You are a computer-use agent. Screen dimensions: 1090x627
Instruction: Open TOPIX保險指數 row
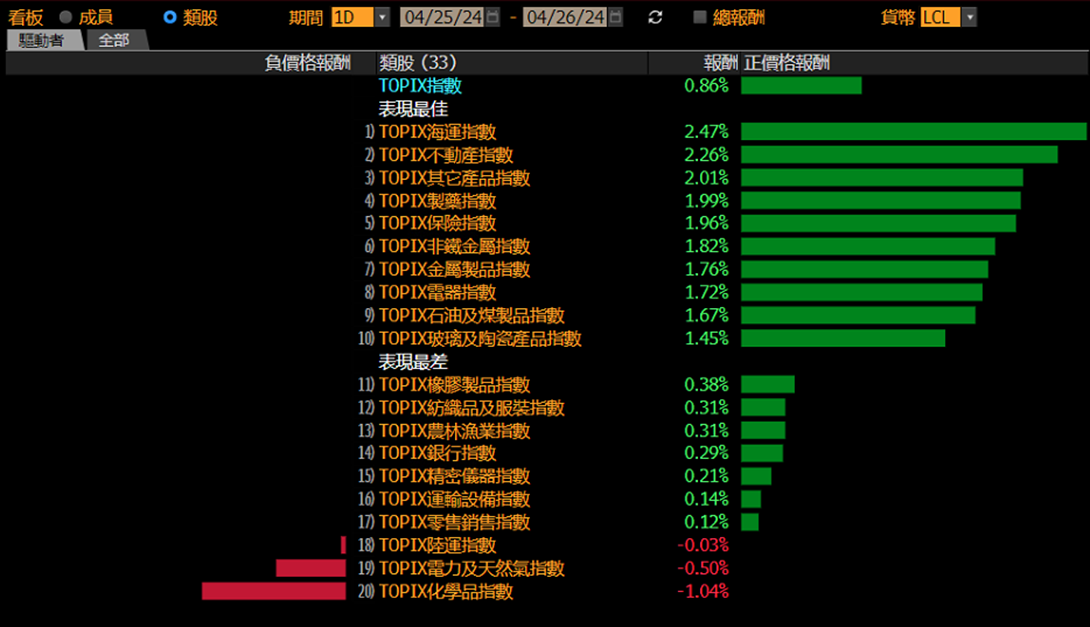click(437, 223)
